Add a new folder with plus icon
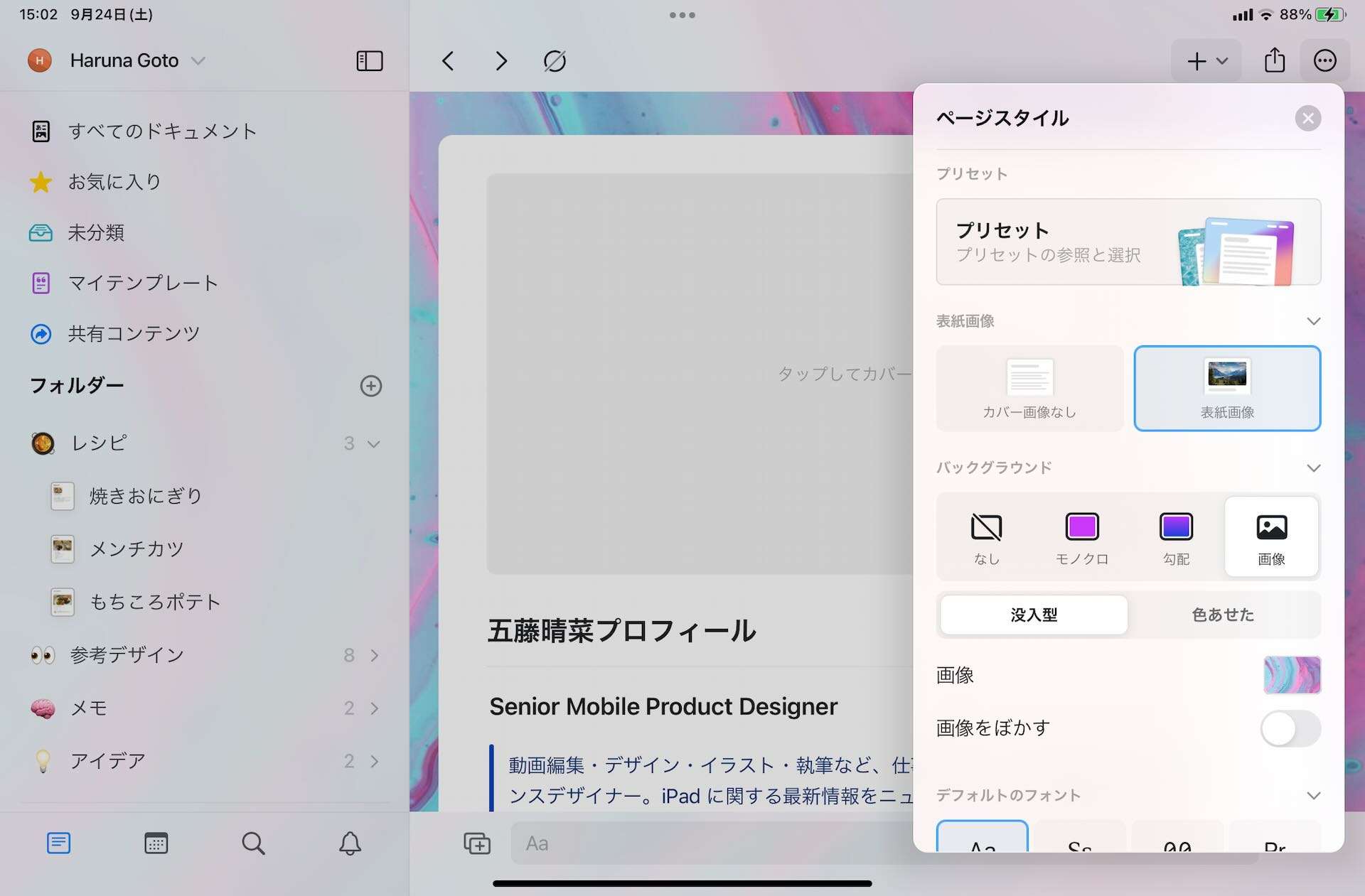 click(x=371, y=386)
